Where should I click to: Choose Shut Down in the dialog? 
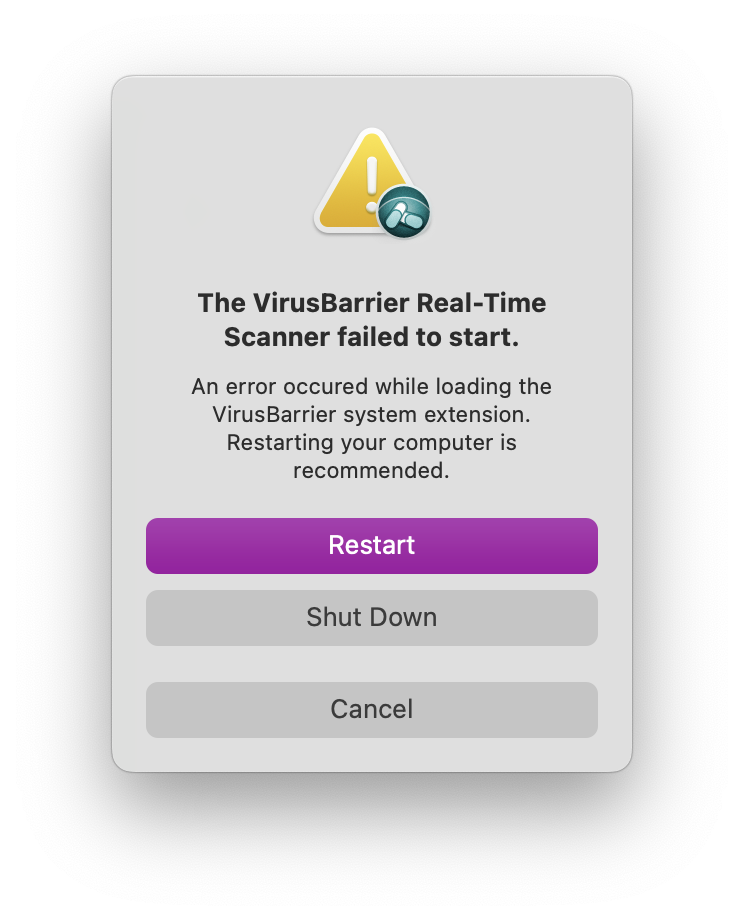coord(371,618)
